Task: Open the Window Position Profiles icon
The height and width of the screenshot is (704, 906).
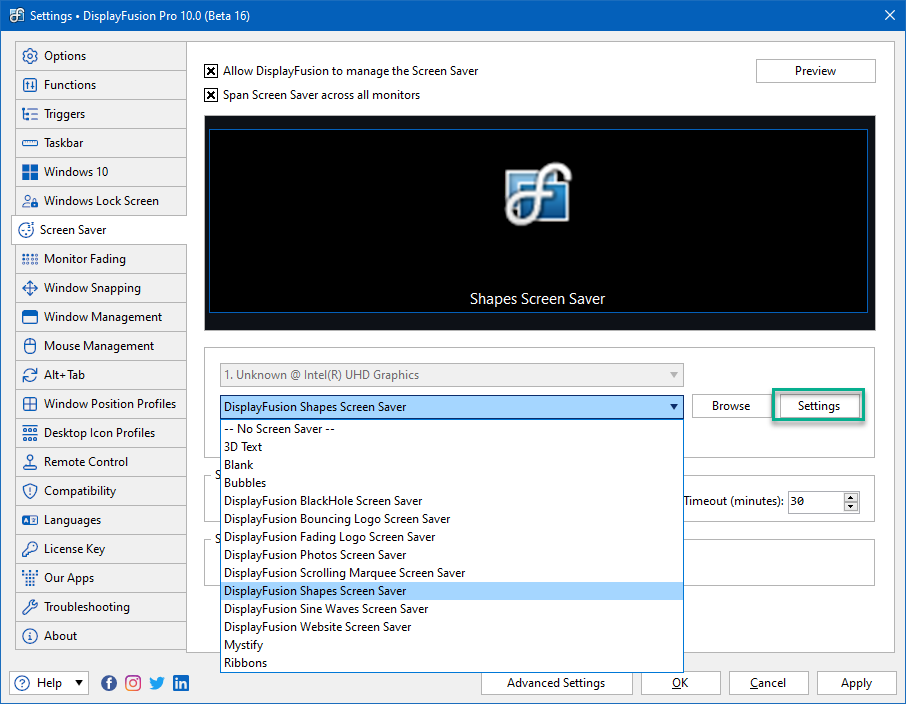Action: (x=29, y=403)
